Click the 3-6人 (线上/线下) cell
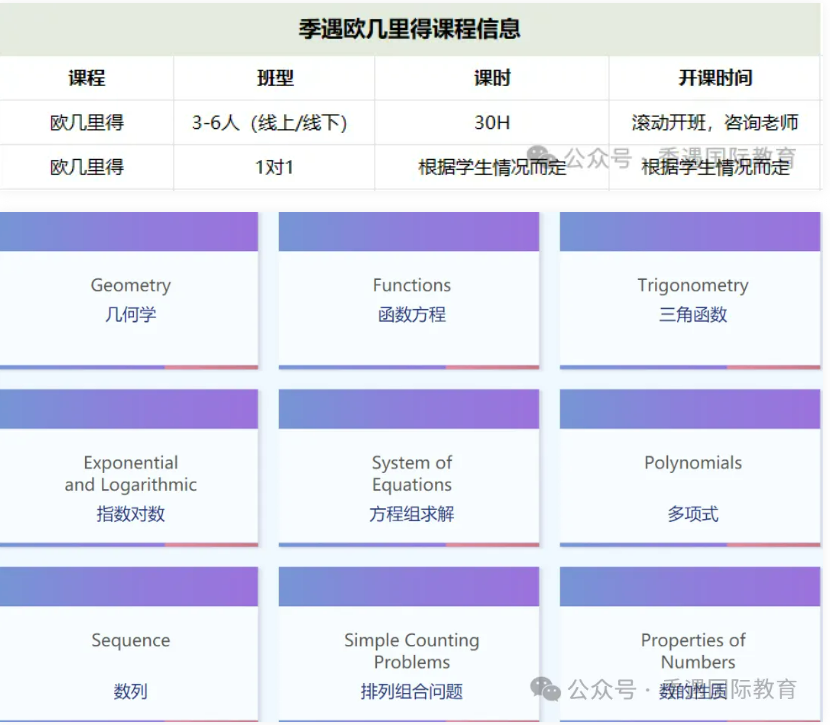The width and height of the screenshot is (830, 725). coord(269,123)
